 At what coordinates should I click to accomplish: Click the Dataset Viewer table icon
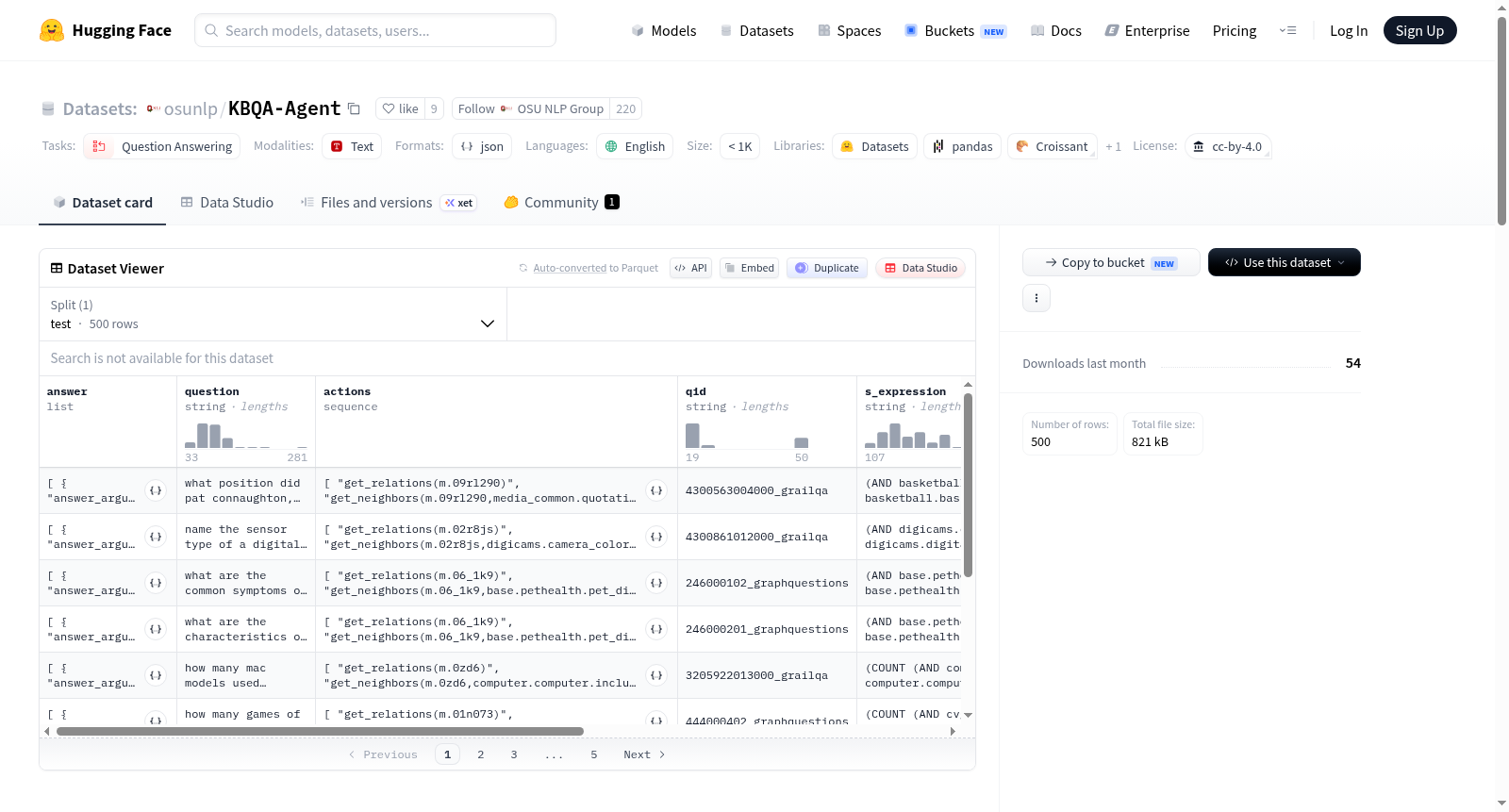pos(57,269)
